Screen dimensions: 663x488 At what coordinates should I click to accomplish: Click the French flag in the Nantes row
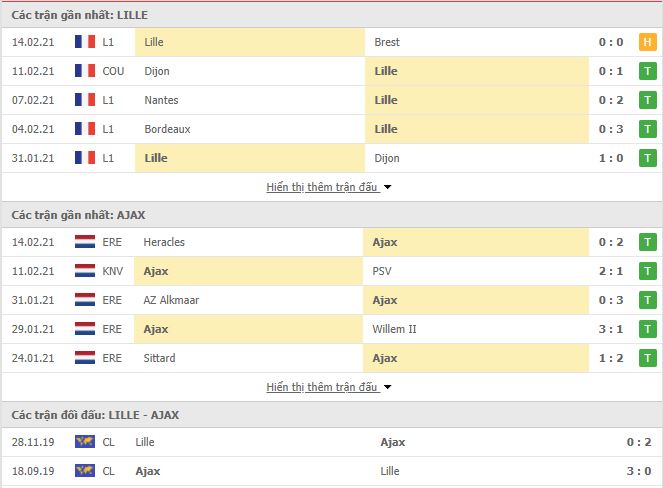(85, 100)
